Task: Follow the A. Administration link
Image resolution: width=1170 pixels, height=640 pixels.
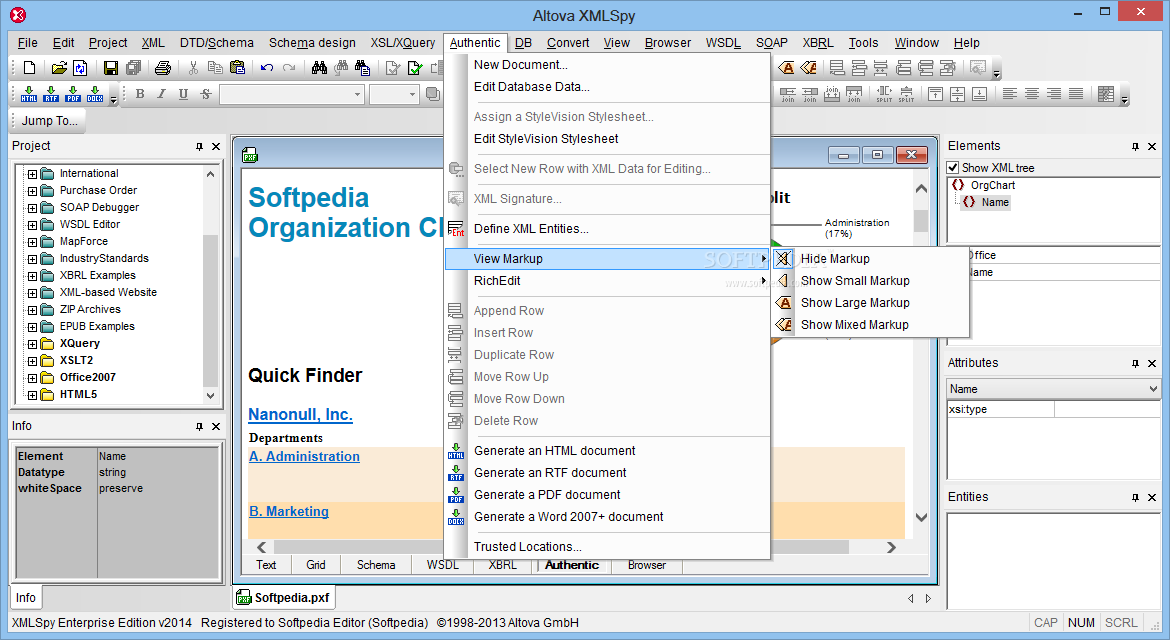Action: (x=304, y=457)
